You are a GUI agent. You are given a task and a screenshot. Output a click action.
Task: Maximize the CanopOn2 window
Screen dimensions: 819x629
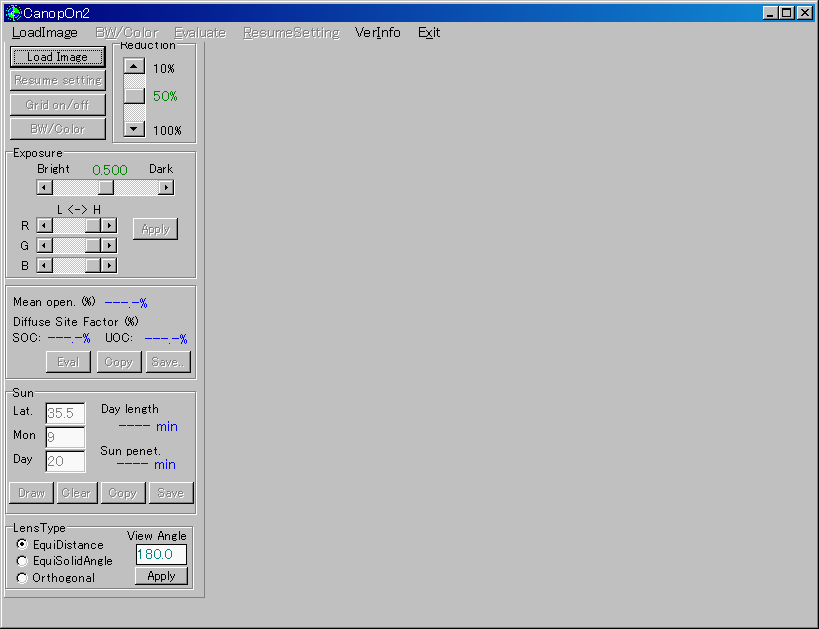pos(786,13)
